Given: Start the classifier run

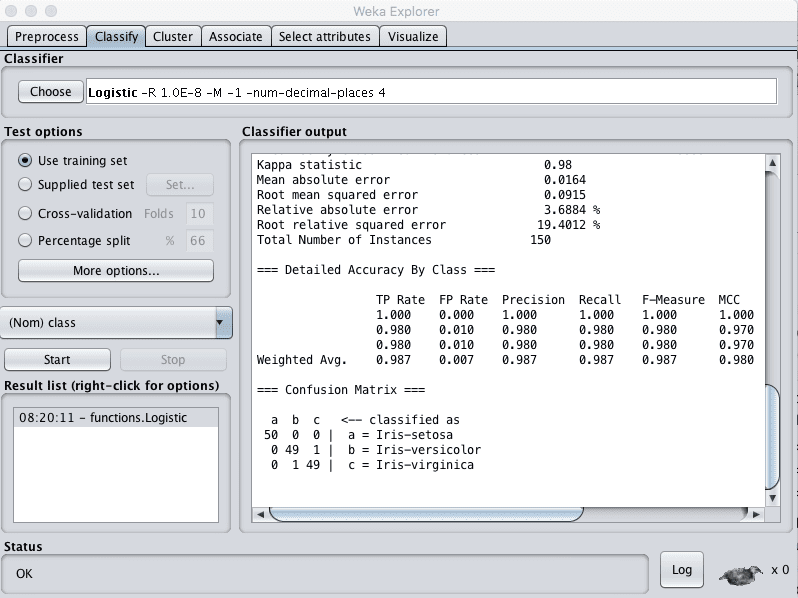Looking at the screenshot, I should tap(57, 359).
